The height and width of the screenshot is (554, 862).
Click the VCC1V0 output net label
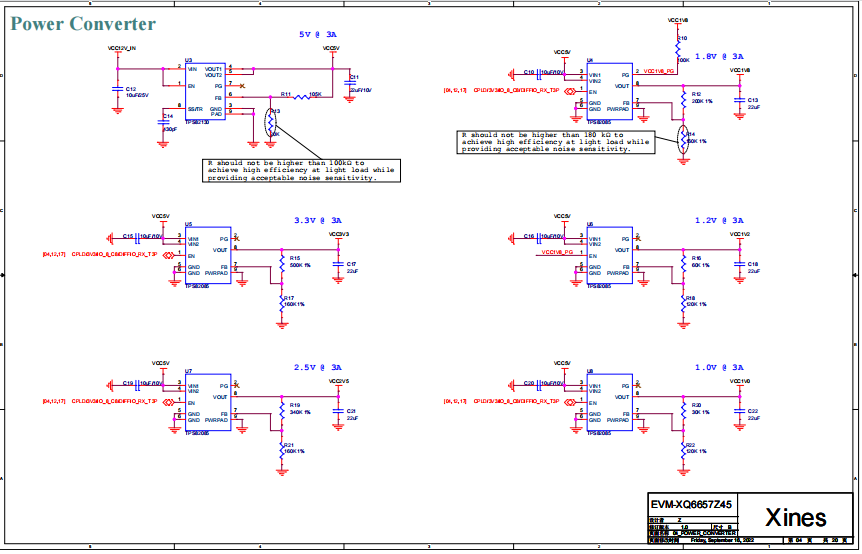click(740, 381)
